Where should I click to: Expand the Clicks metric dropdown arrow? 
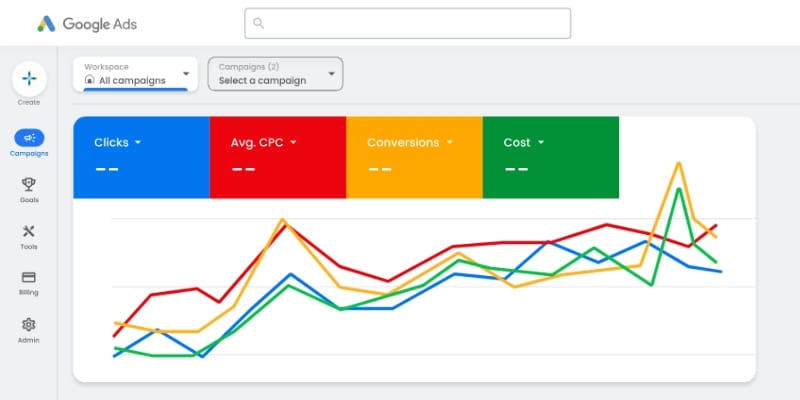click(x=138, y=143)
